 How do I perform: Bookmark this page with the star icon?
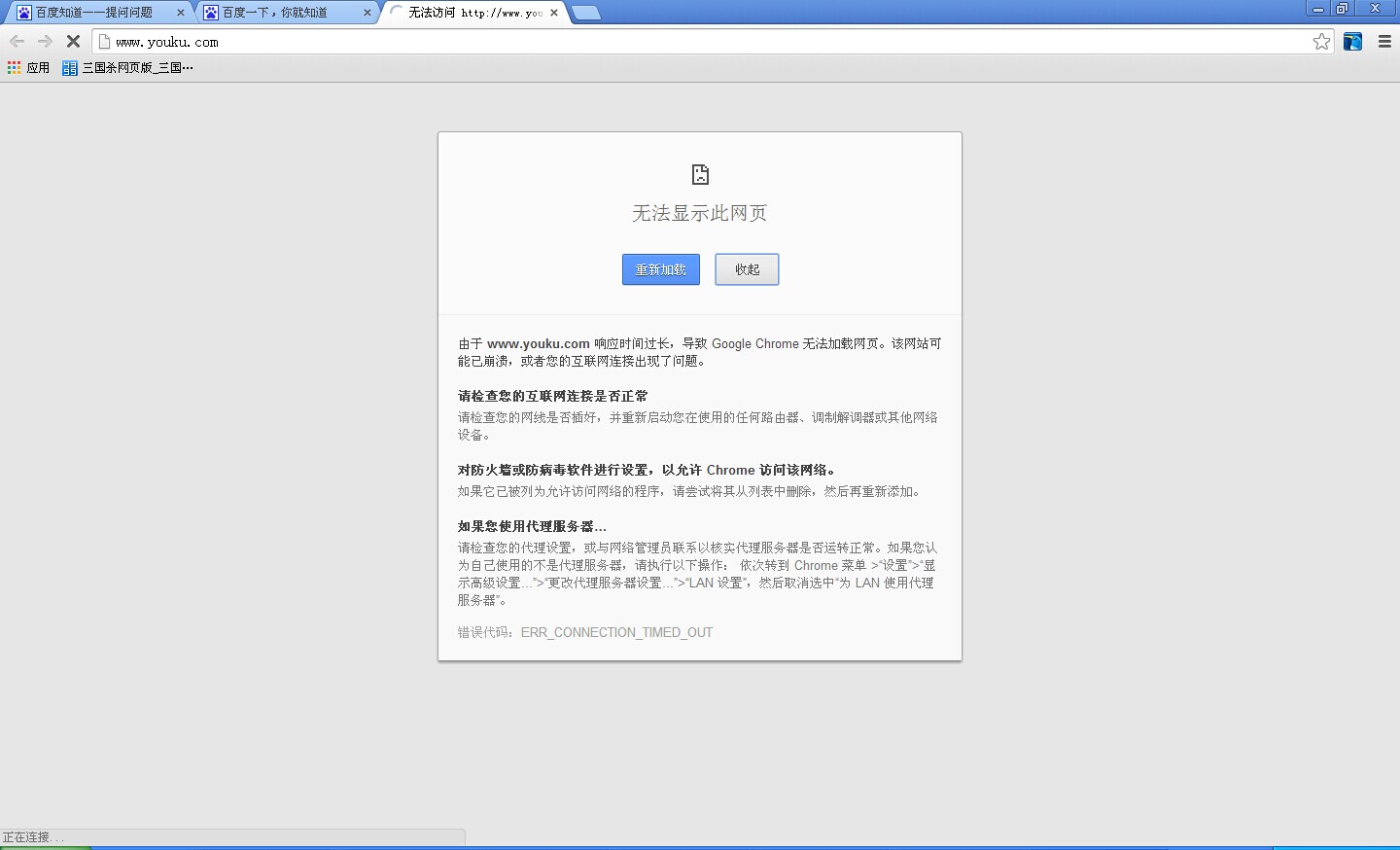click(1321, 41)
